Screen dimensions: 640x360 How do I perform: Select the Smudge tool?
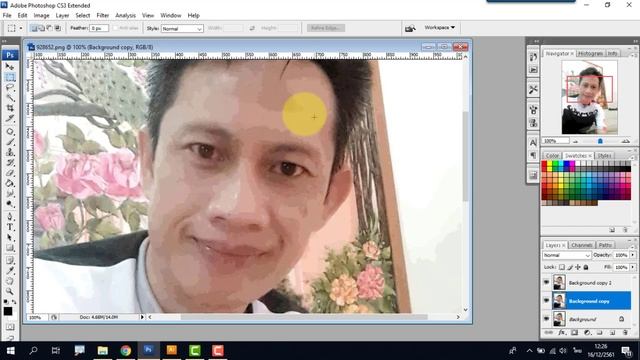[10, 194]
